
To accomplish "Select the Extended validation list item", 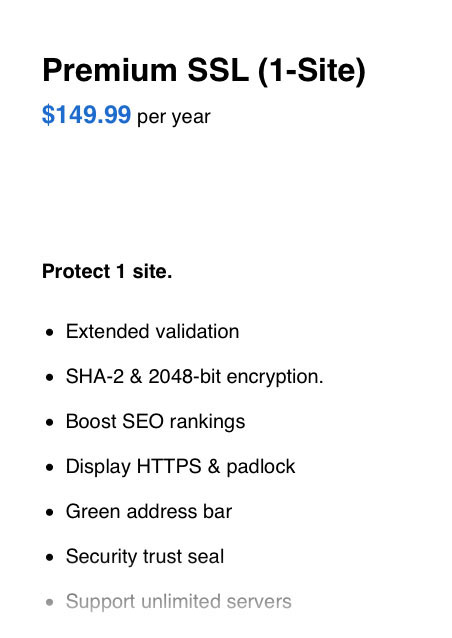I will click(153, 331).
